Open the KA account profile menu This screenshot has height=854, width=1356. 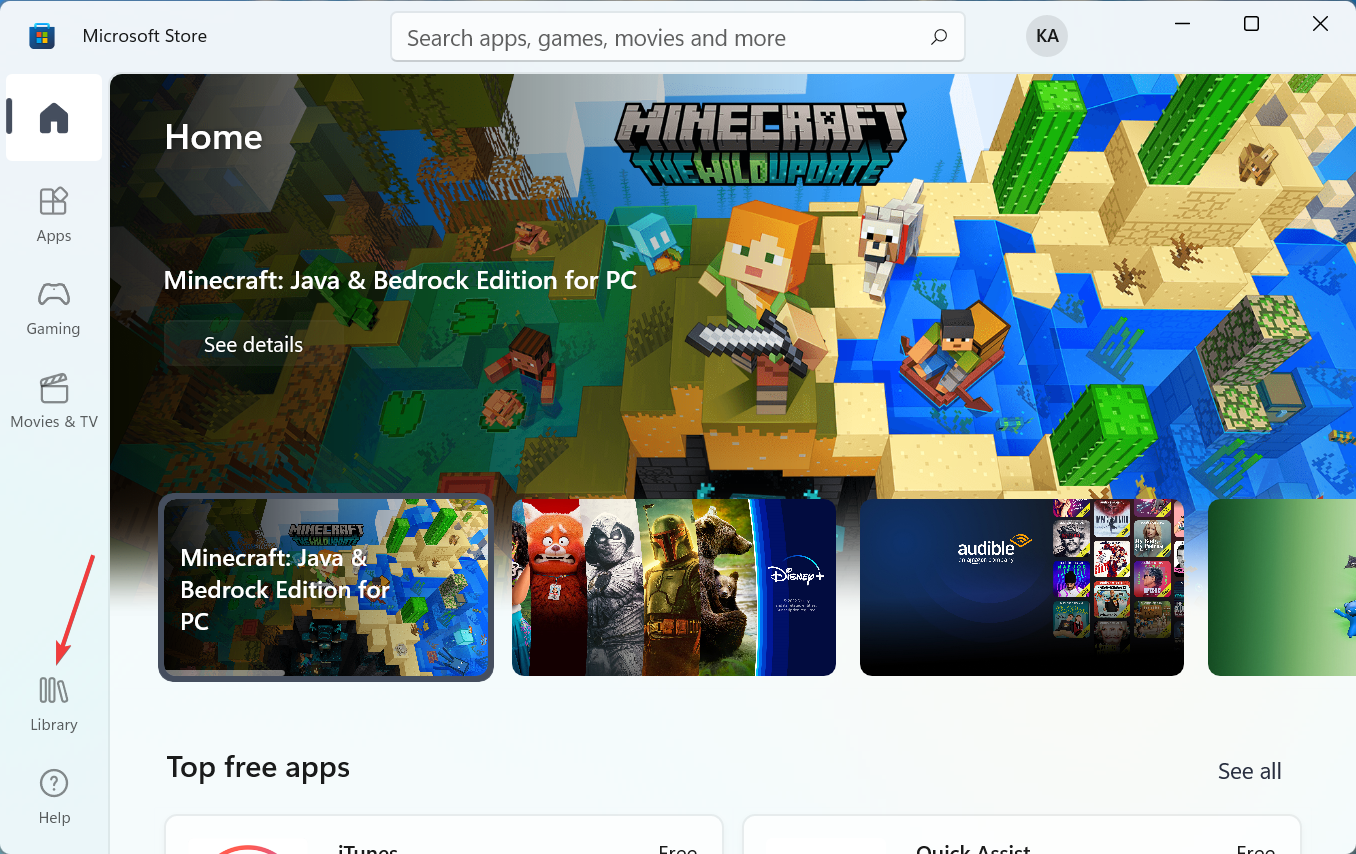(1047, 36)
